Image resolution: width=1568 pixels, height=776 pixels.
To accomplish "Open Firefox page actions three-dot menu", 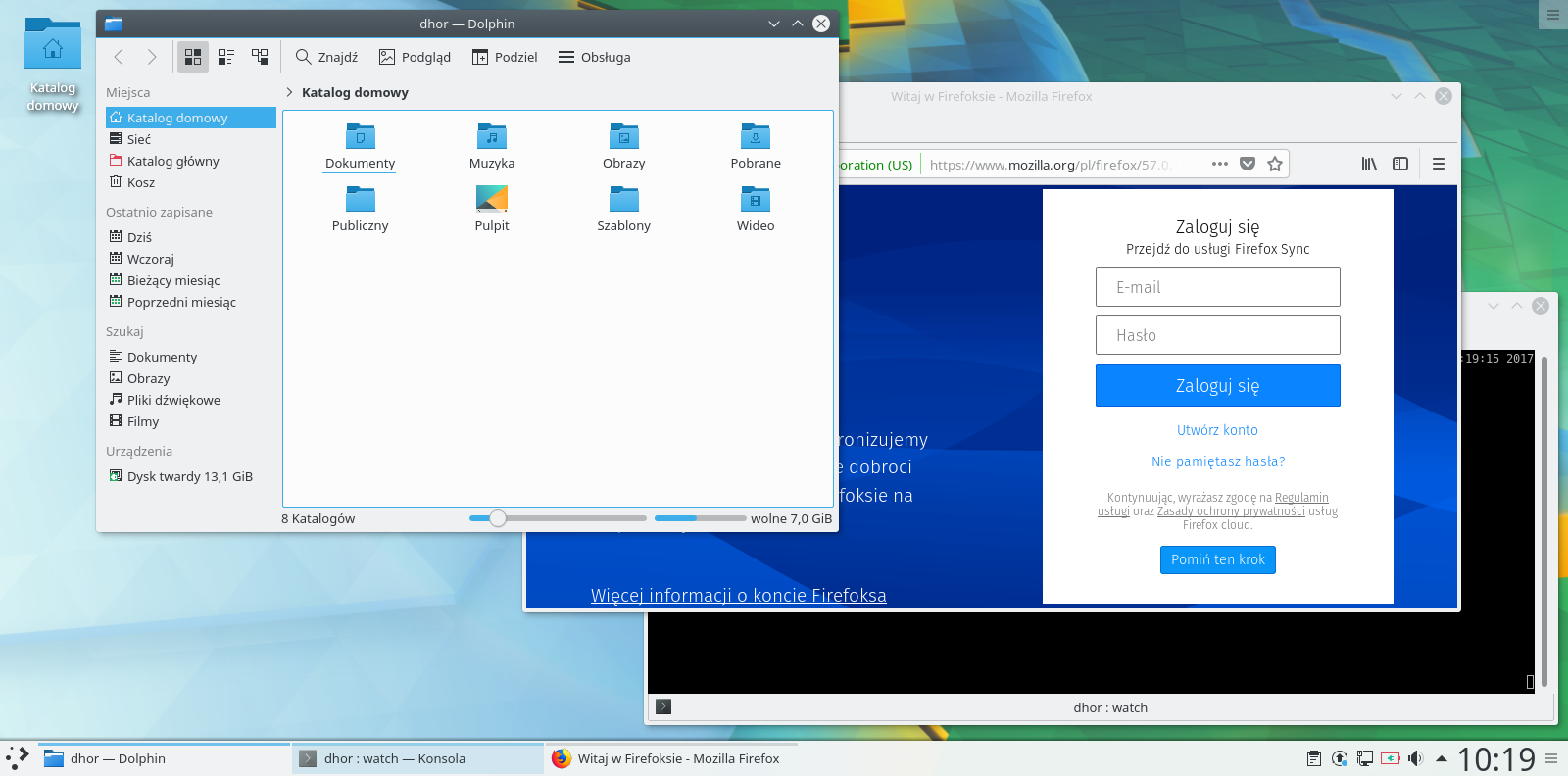I will (1220, 164).
